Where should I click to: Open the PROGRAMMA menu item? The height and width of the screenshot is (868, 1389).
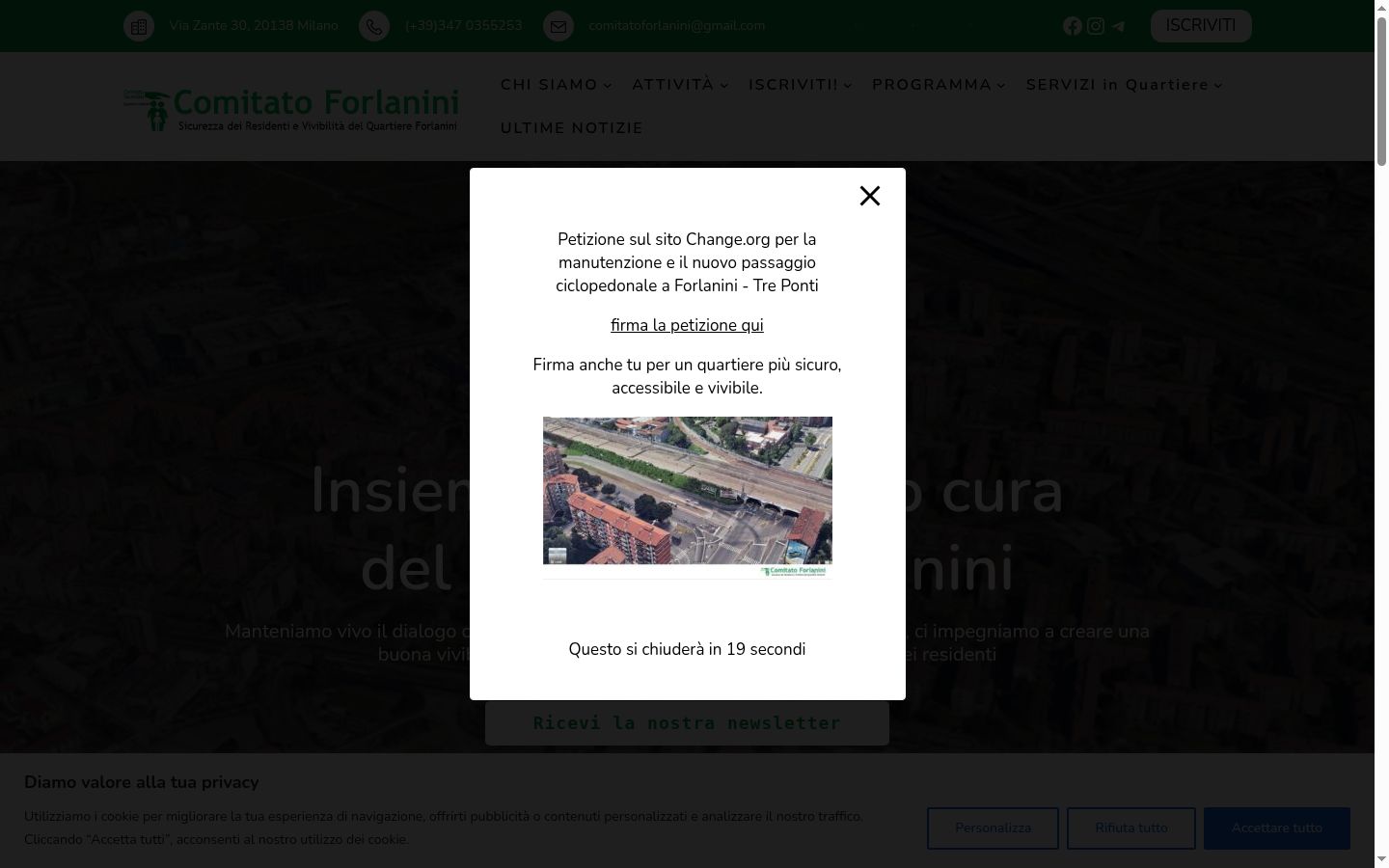(932, 85)
